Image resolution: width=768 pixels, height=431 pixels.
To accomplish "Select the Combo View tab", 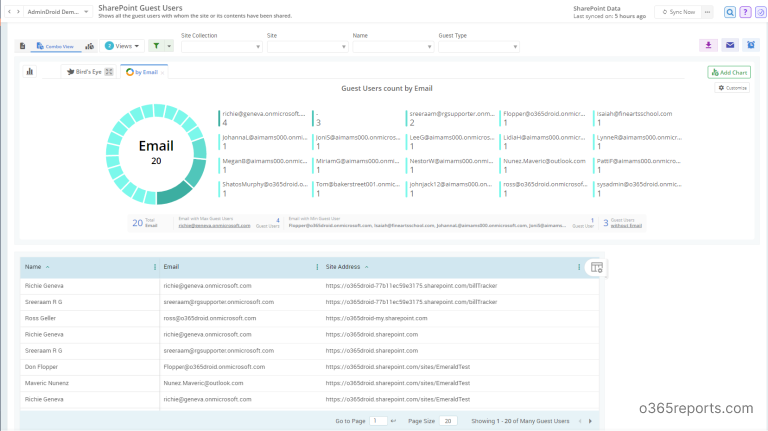I will pos(55,46).
